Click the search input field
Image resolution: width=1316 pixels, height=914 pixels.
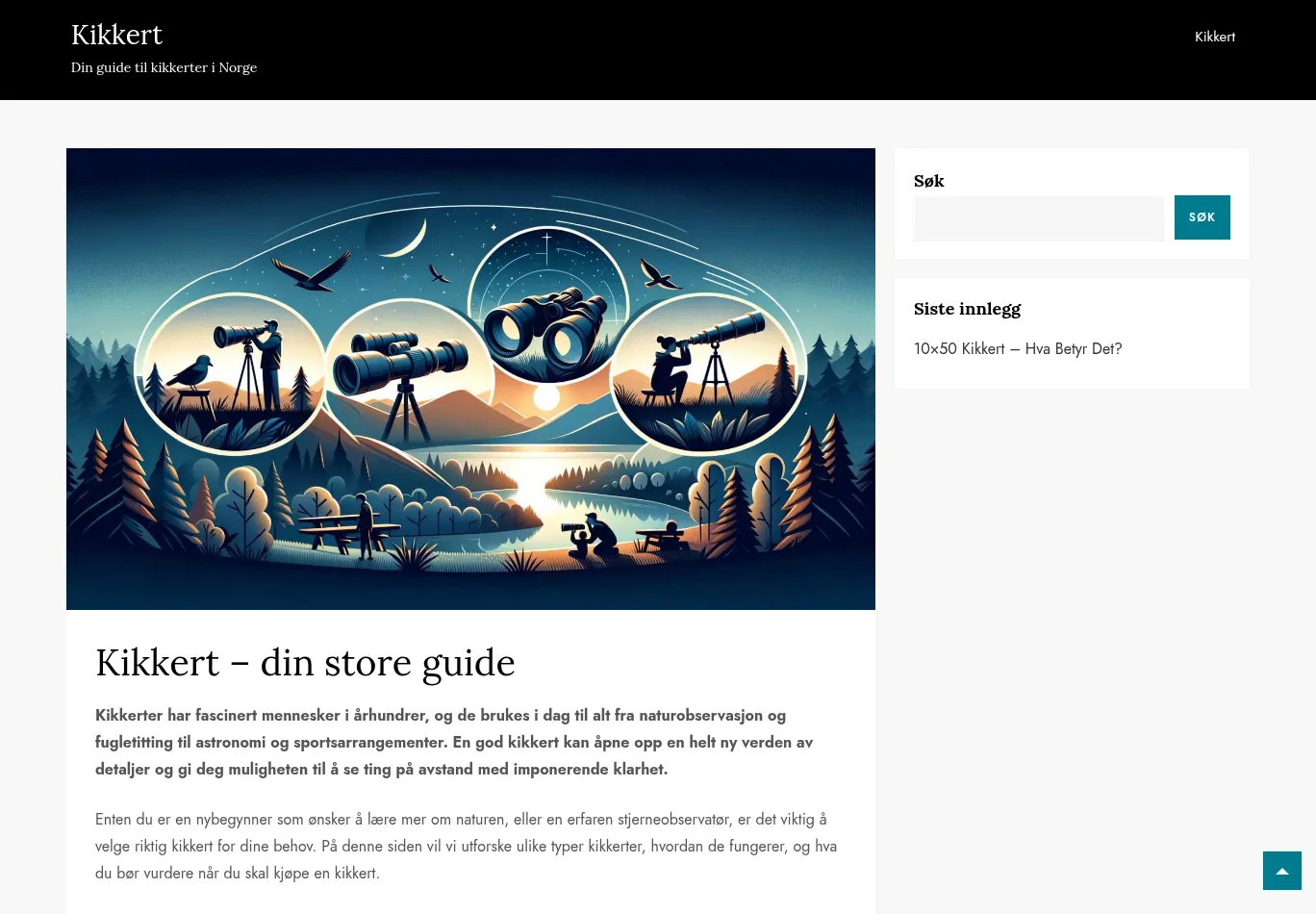pos(1038,217)
